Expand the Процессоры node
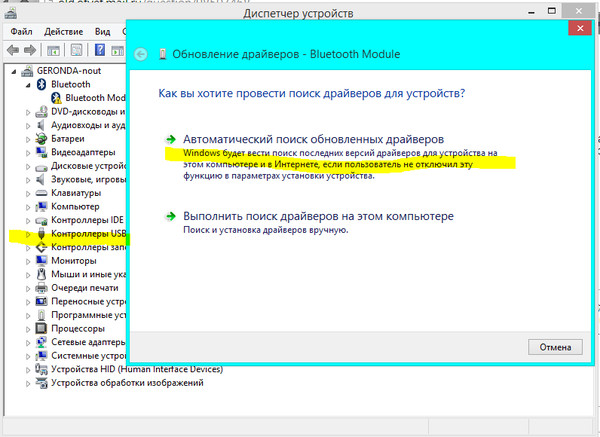The height and width of the screenshot is (437, 600). 28,329
